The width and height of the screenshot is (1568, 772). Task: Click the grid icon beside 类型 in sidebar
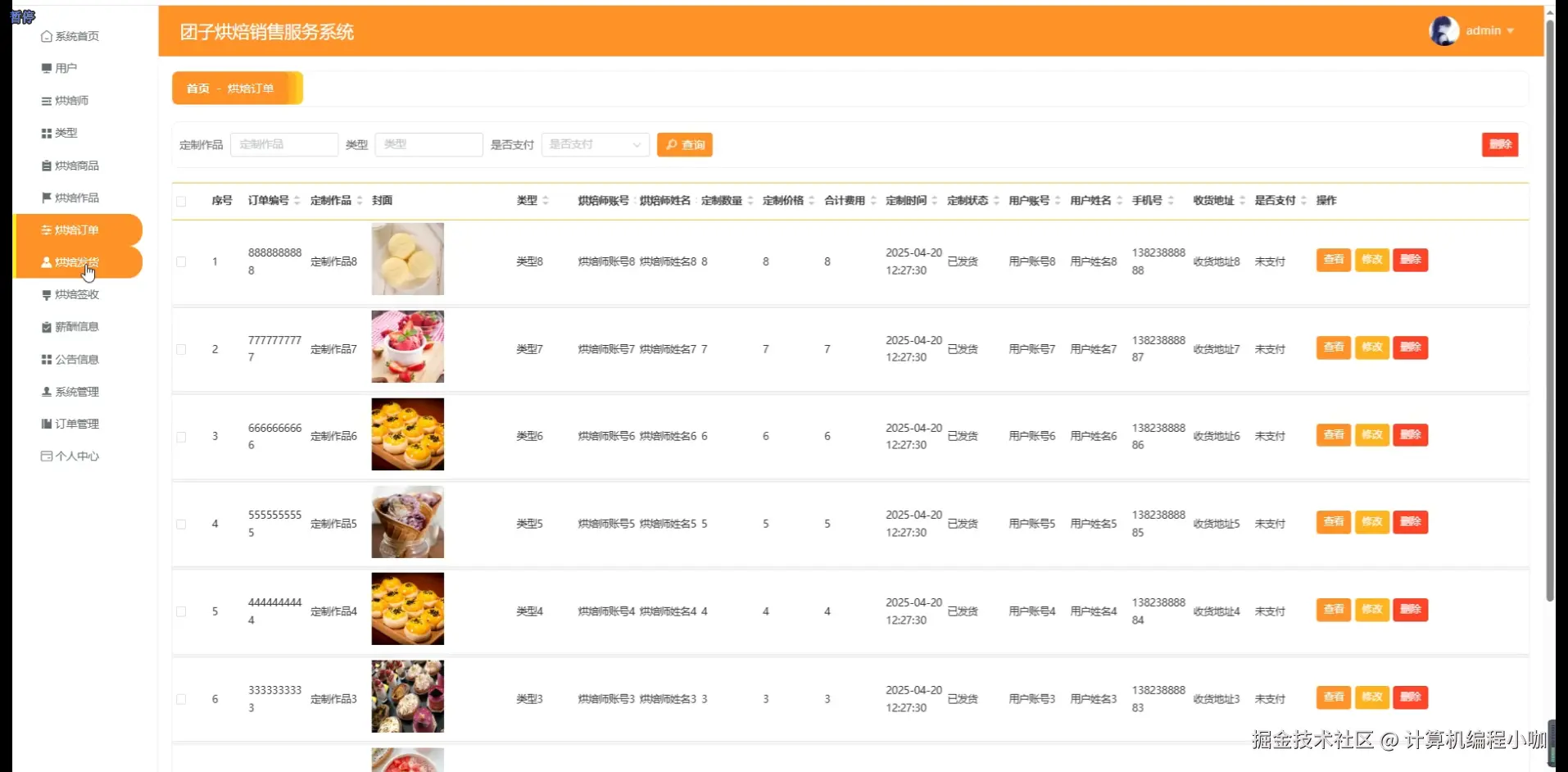(47, 133)
